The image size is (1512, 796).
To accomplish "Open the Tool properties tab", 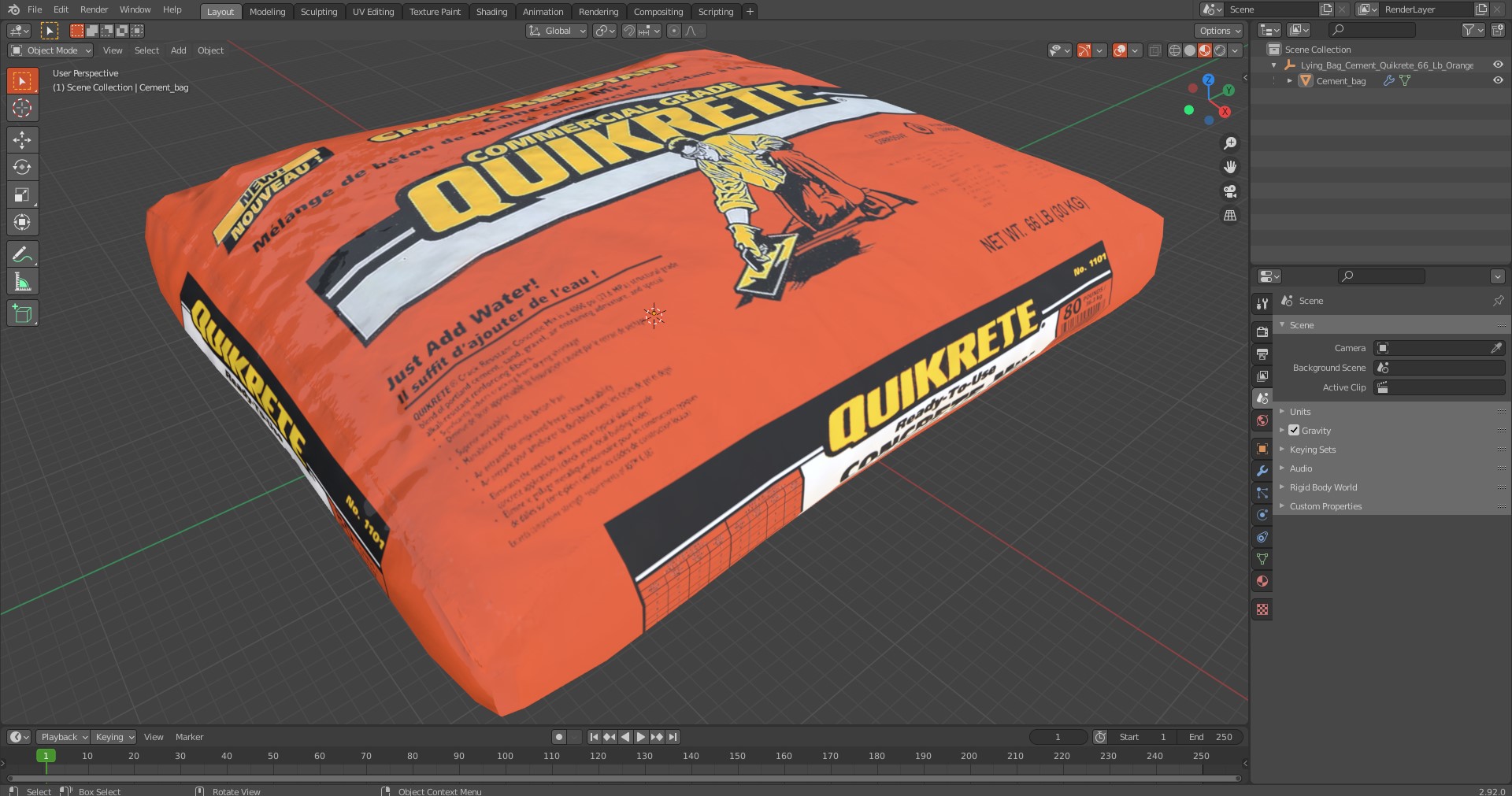I will [x=1262, y=304].
